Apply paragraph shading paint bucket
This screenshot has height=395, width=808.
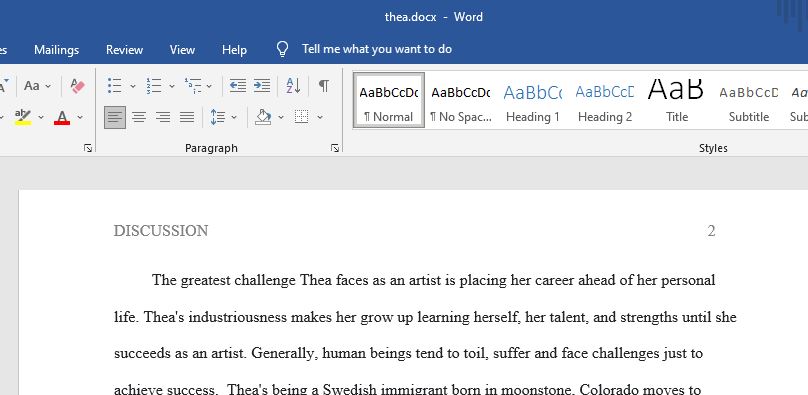pyautogui.click(x=263, y=117)
